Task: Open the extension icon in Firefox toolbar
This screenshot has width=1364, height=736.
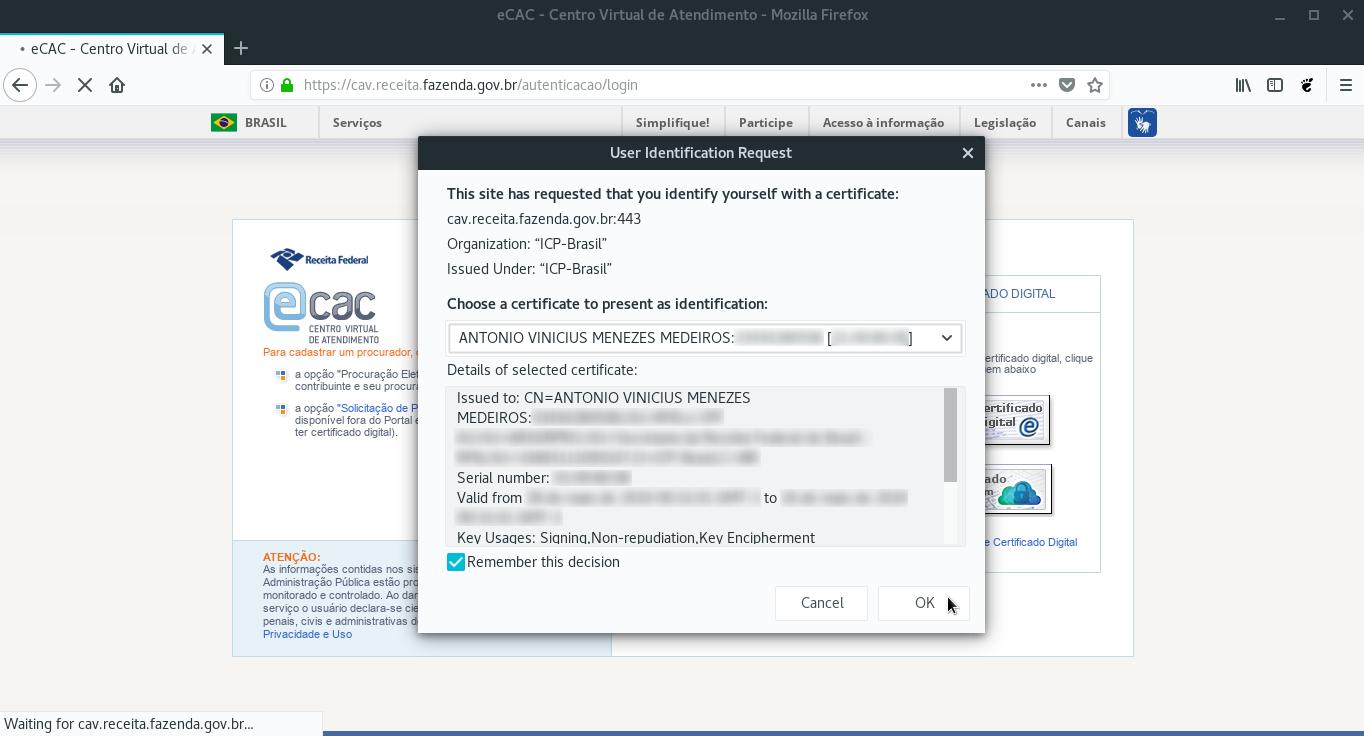Action: [1307, 85]
